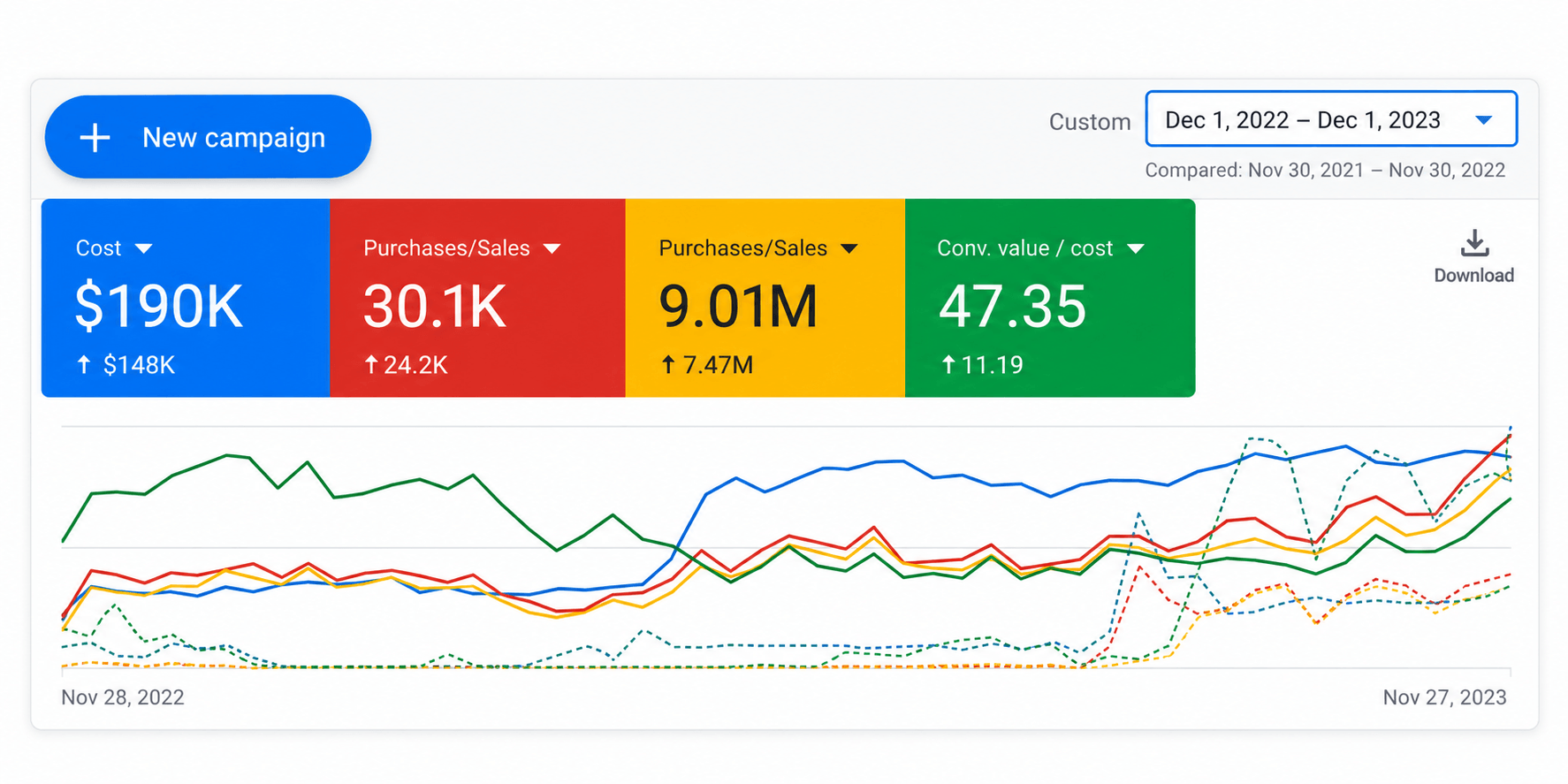Open the Dec 1, 2022 – Dec 1, 2023 date range dropdown
The image size is (1568, 784).
click(1331, 119)
